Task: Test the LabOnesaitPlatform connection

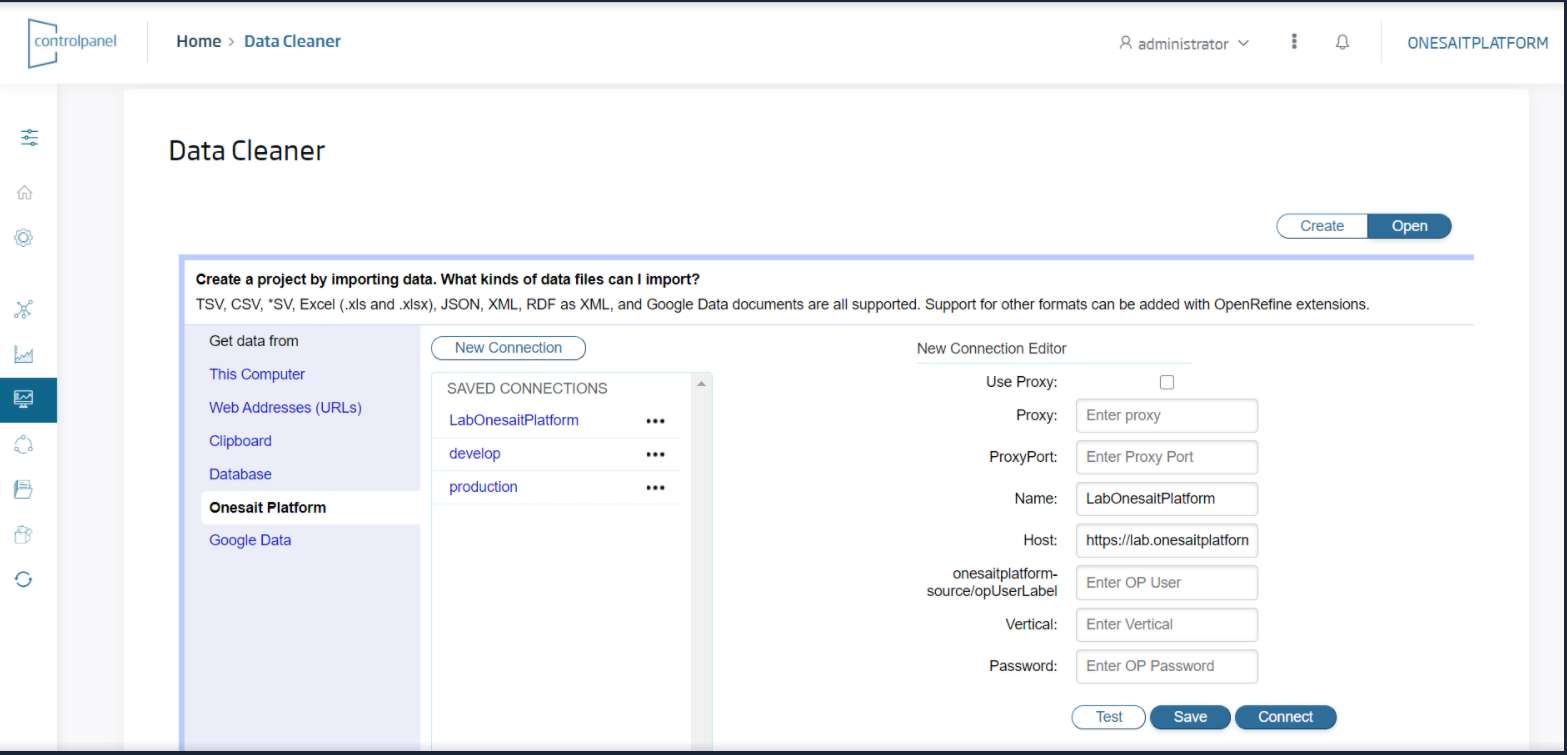Action: 1108,716
